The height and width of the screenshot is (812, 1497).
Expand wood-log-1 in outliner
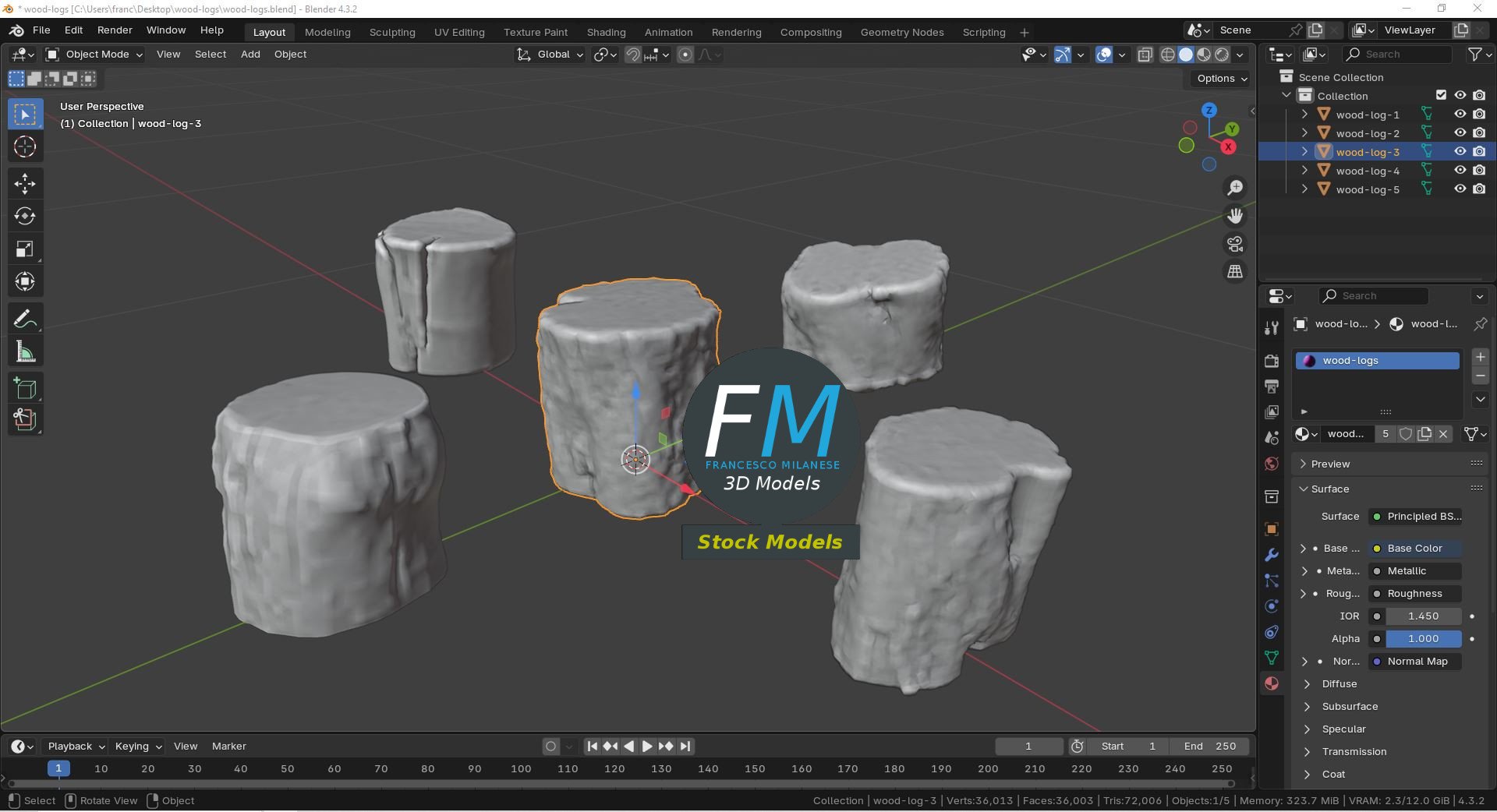point(1304,115)
